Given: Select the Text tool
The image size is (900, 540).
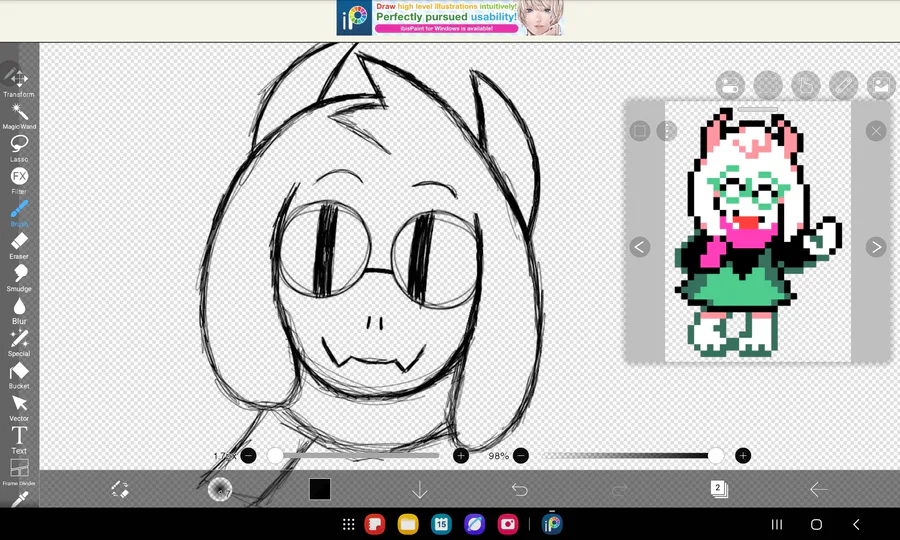Looking at the screenshot, I should point(19,440).
